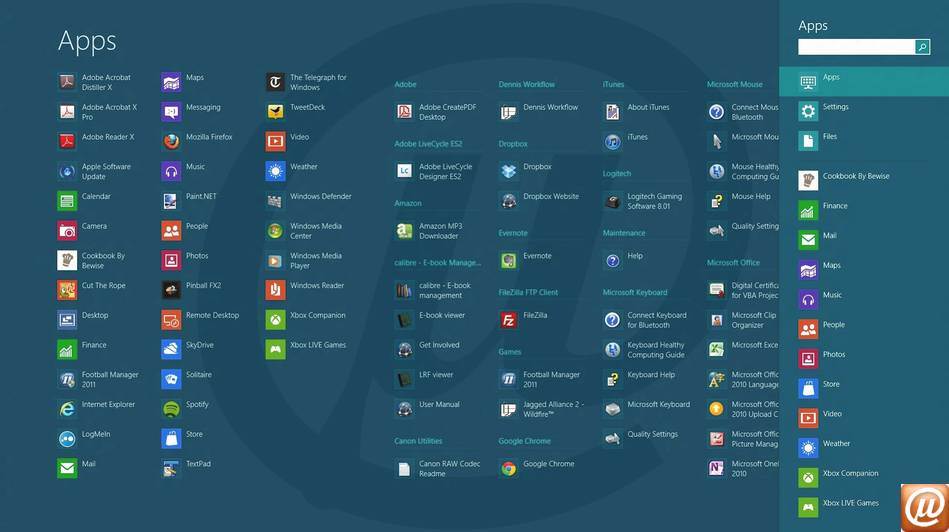
Task: Launch Amazon MP3 Downloader
Action: pyautogui.click(x=429, y=230)
